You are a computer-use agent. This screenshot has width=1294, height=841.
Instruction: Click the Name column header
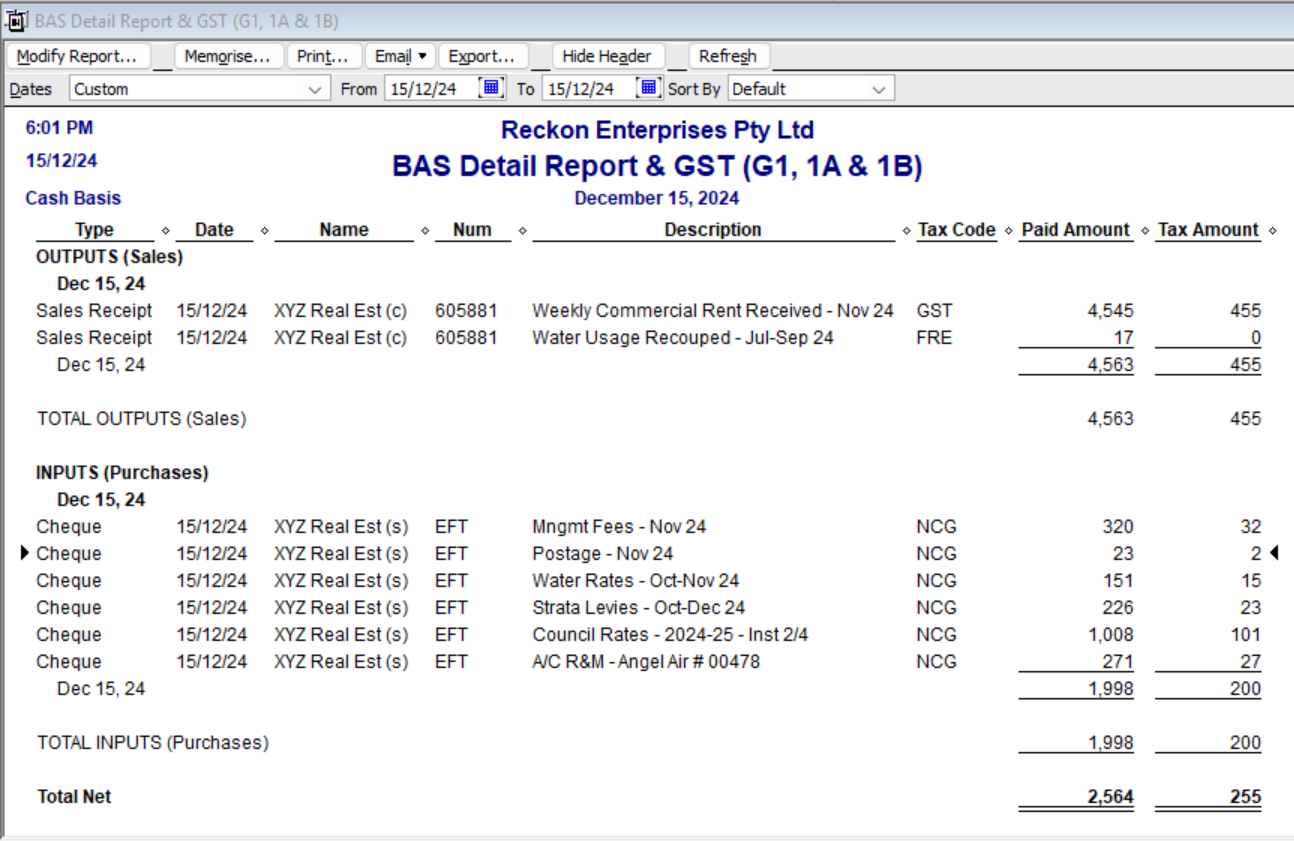click(x=344, y=230)
